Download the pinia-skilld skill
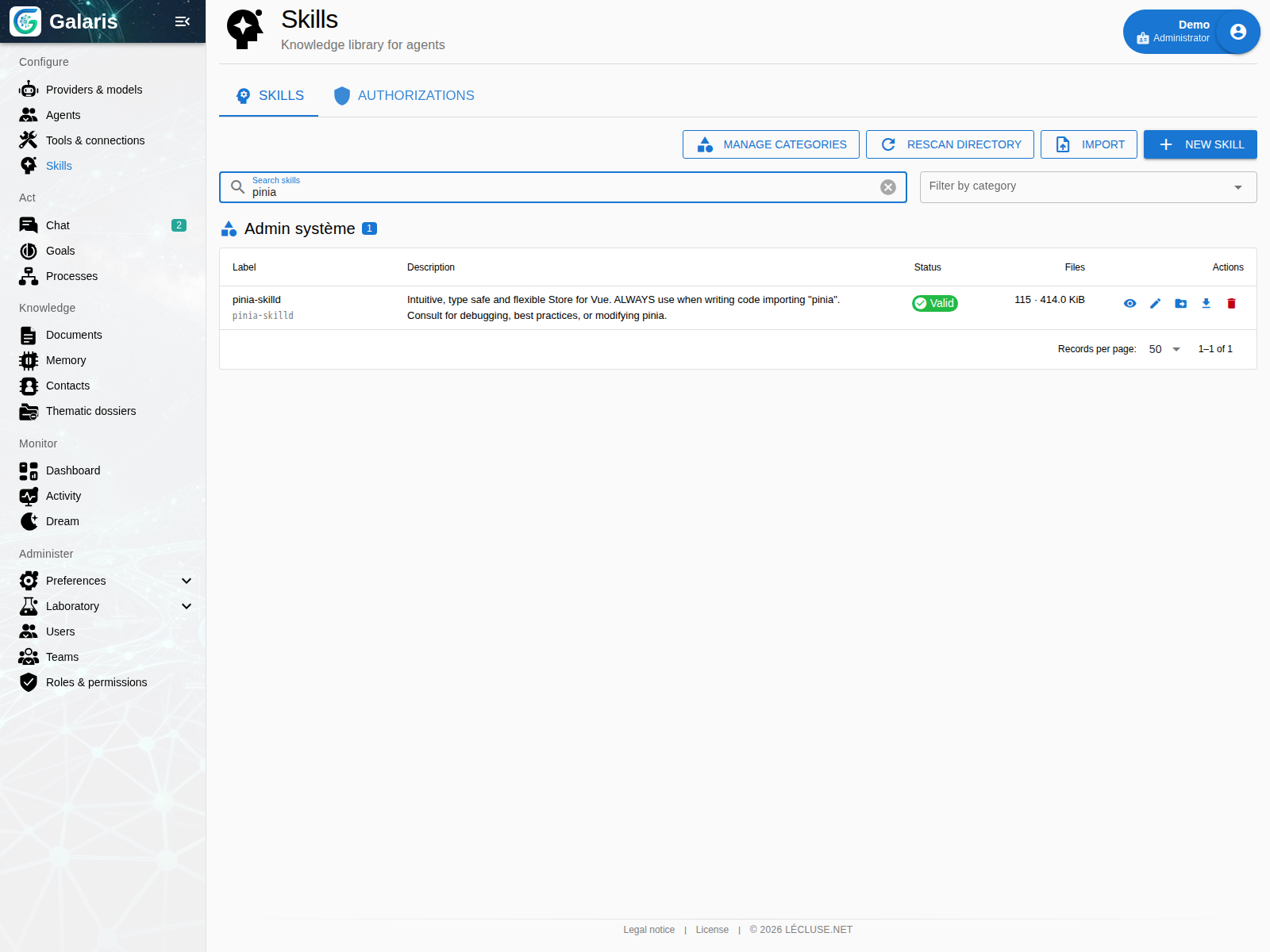 click(1206, 303)
